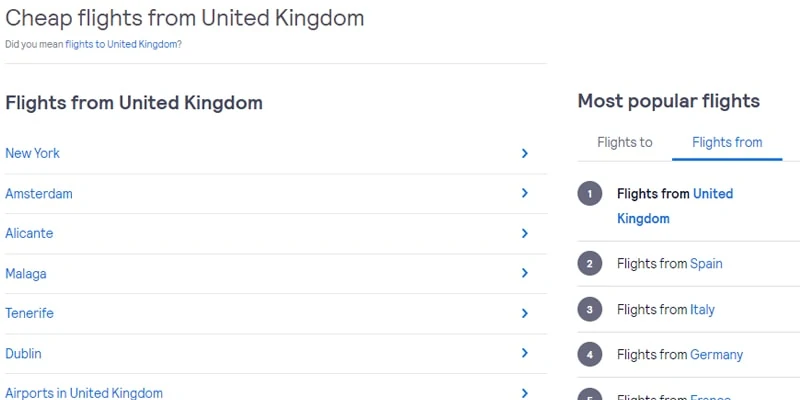The image size is (800, 400).
Task: Click the chevron arrow beside New York
Action: 524,153
